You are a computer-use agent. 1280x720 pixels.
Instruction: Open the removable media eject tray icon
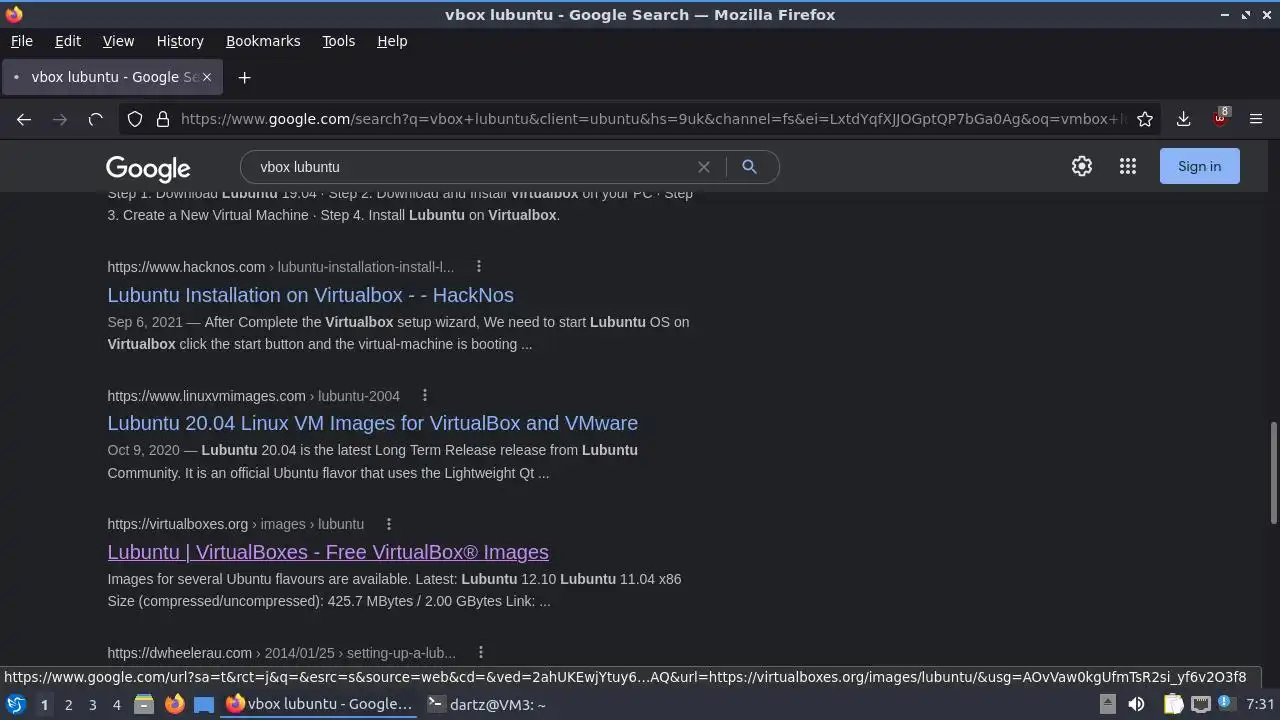pos(1108,704)
